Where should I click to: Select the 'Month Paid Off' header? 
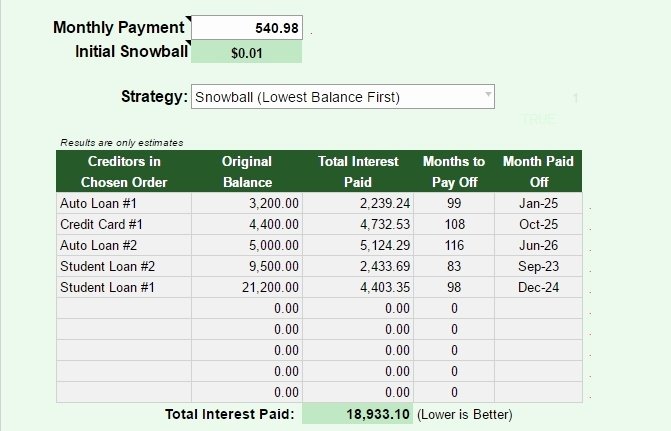click(x=538, y=171)
